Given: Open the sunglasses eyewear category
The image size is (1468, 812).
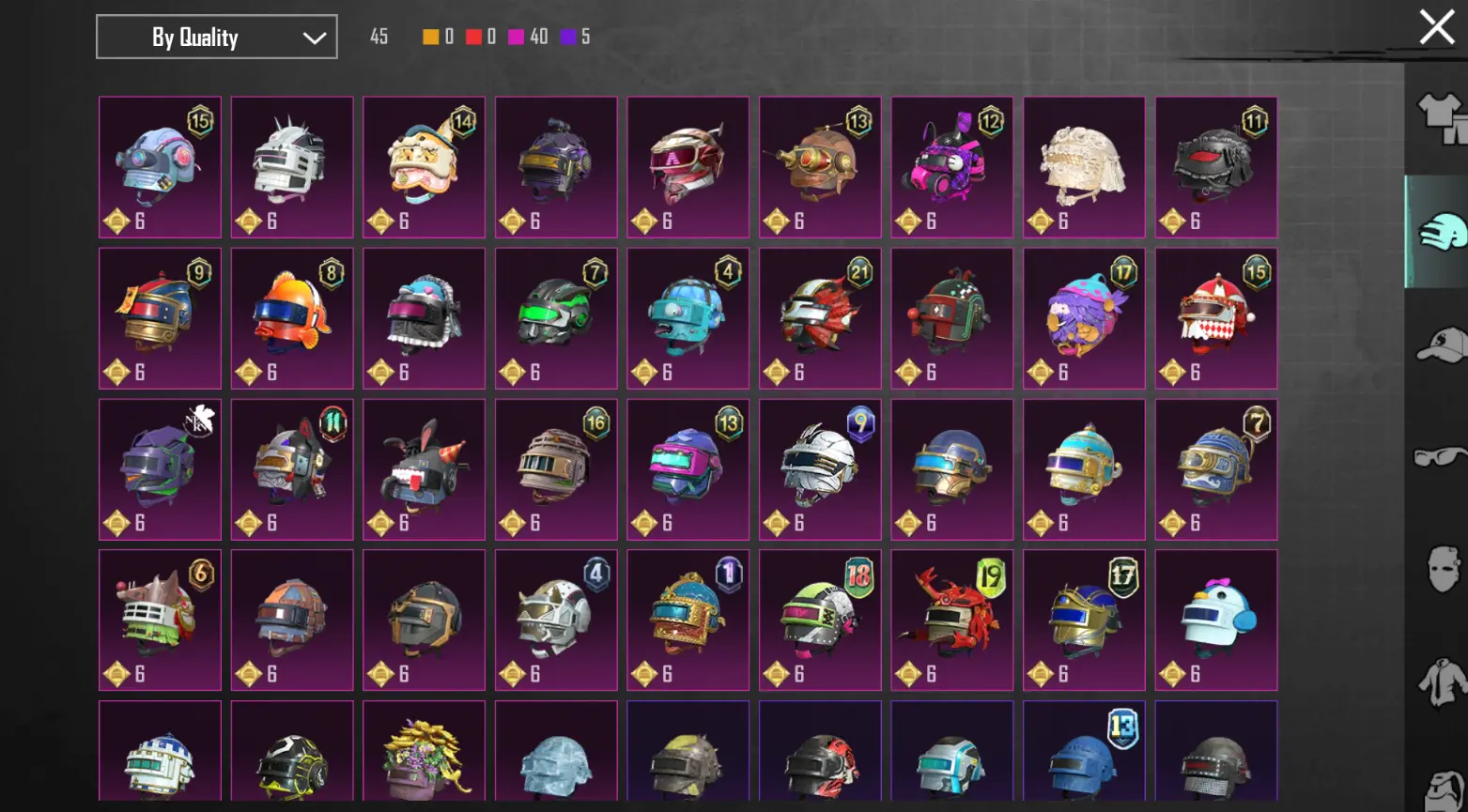Looking at the screenshot, I should (x=1442, y=457).
